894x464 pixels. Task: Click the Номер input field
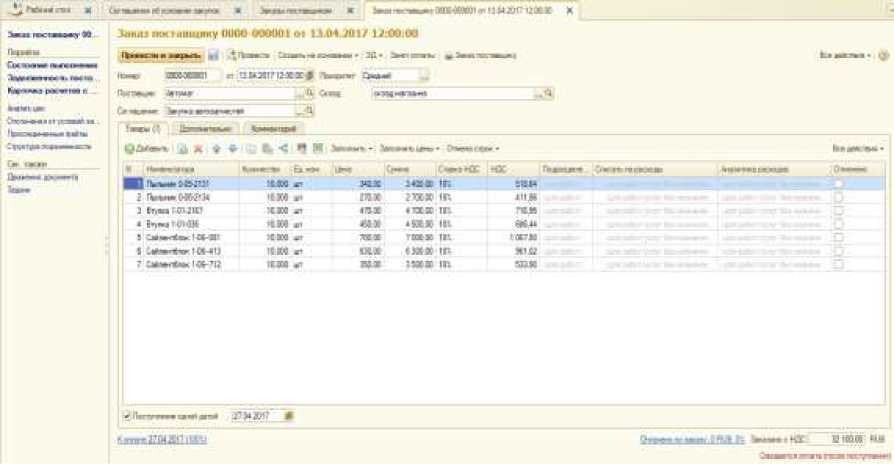point(193,75)
